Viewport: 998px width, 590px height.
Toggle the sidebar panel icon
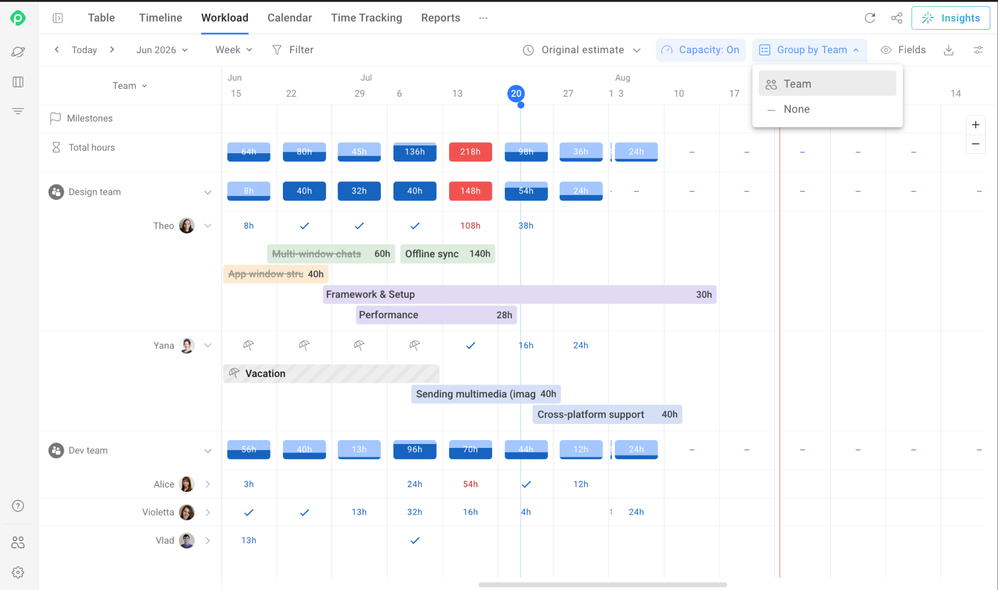coord(58,18)
